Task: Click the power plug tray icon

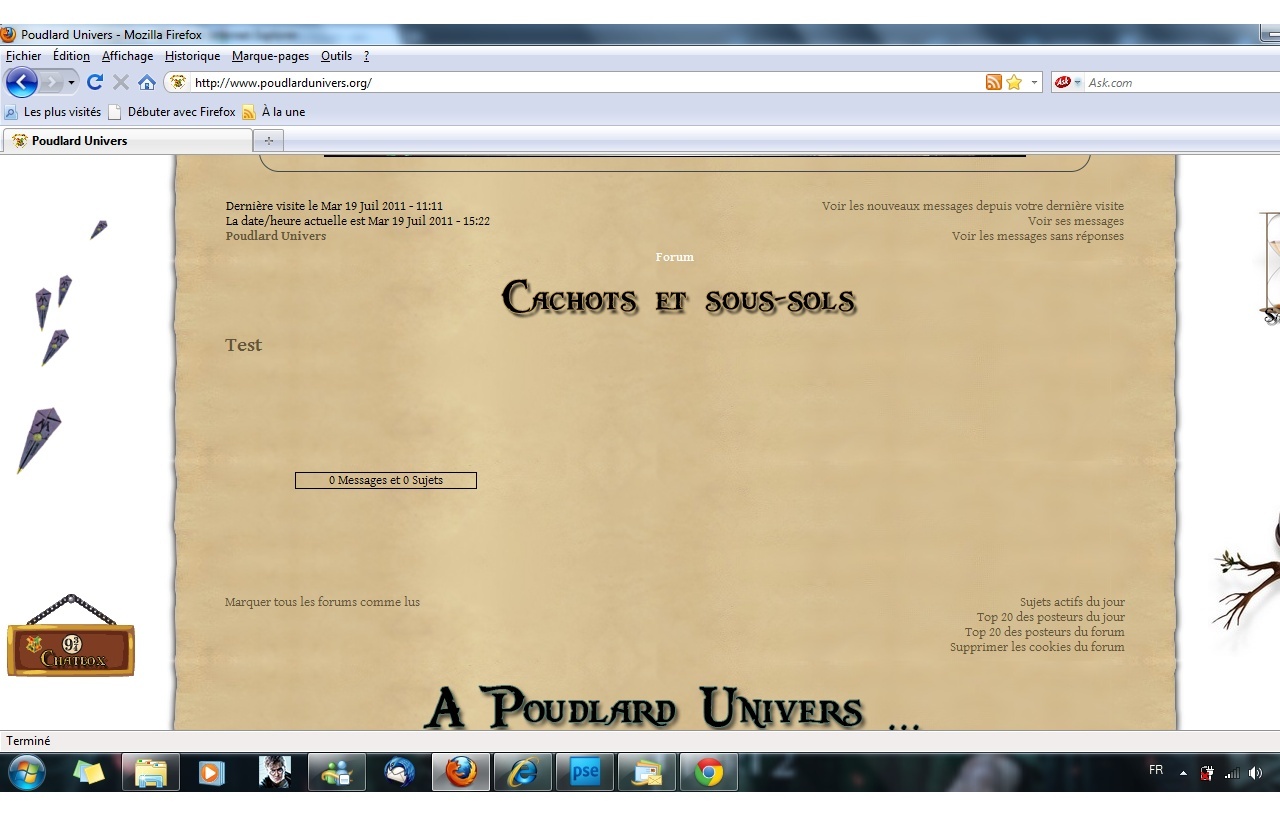Action: tap(1207, 772)
